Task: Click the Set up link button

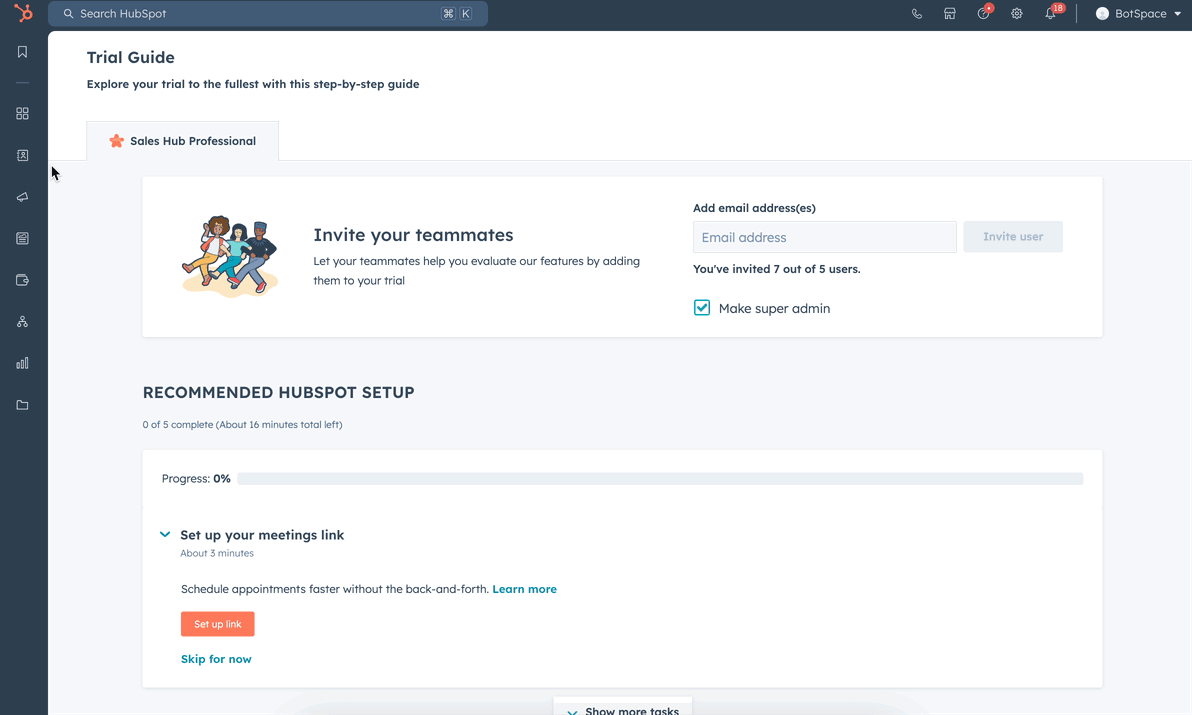Action: pyautogui.click(x=217, y=624)
